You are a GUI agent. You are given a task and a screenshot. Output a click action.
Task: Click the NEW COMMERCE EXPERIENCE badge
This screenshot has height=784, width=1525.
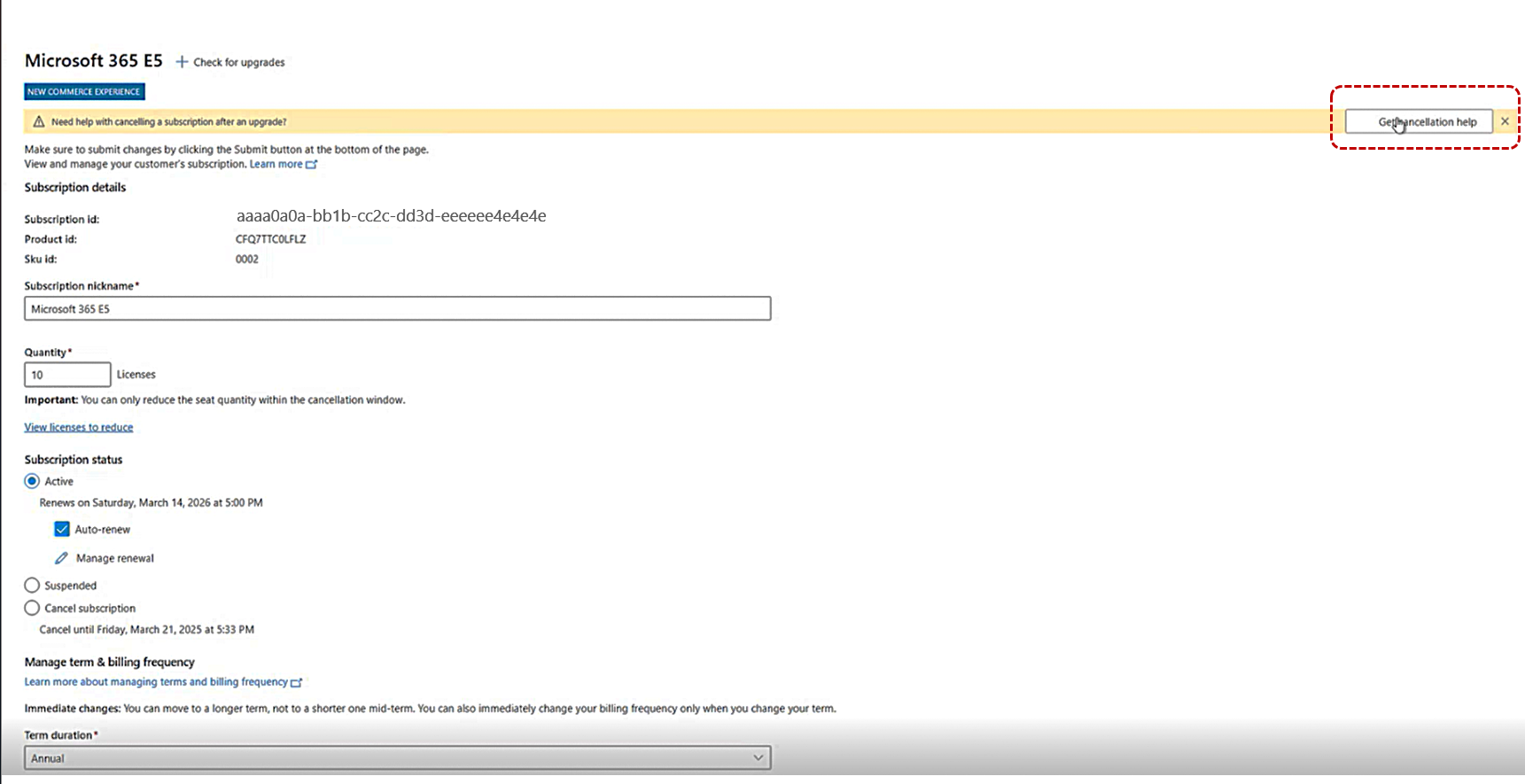pyautogui.click(x=84, y=91)
